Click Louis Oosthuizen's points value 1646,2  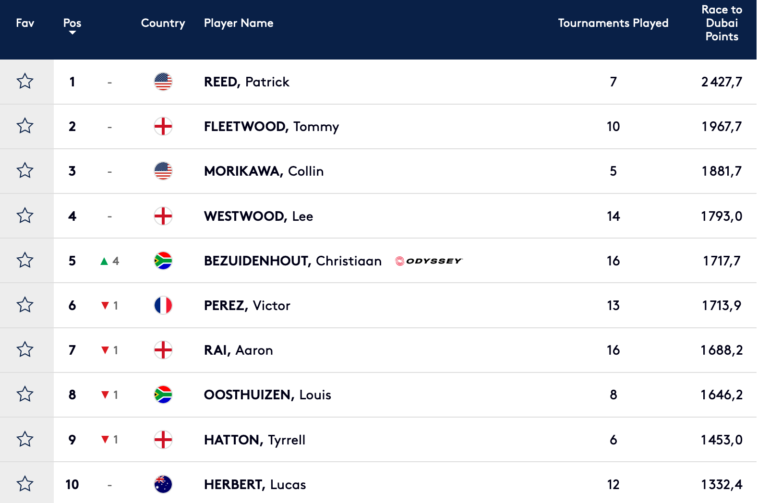click(x=721, y=394)
